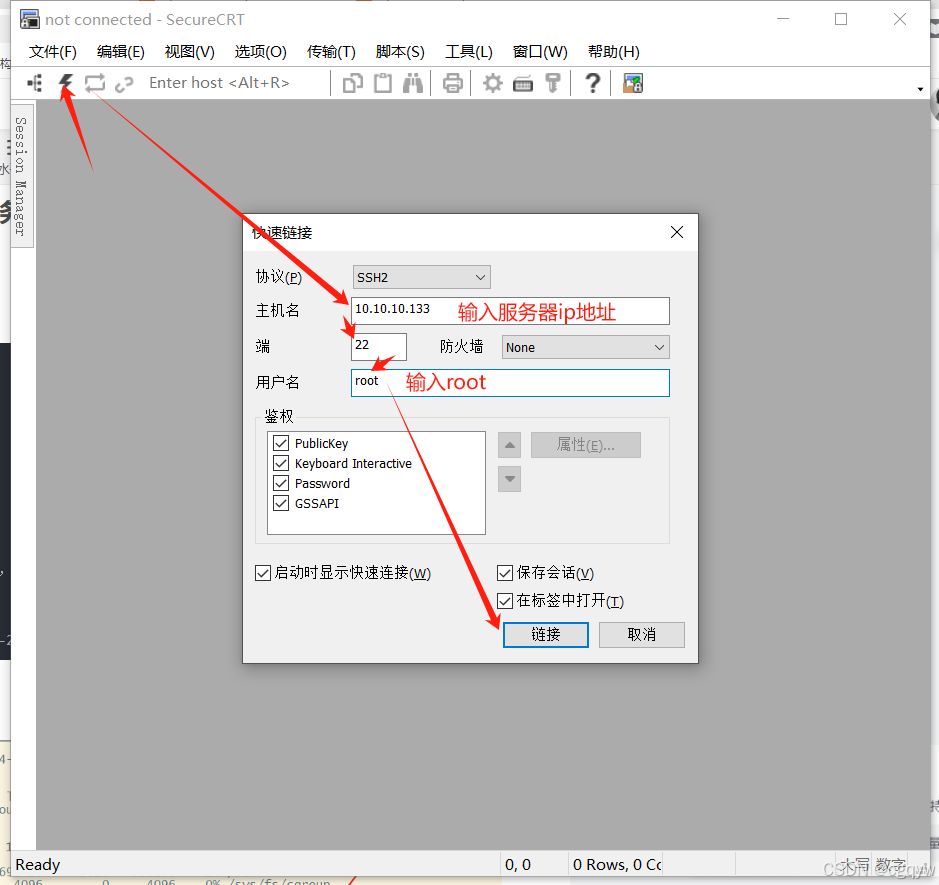939x885 pixels.
Task: Open the 文件(F) menu
Action: click(x=53, y=52)
